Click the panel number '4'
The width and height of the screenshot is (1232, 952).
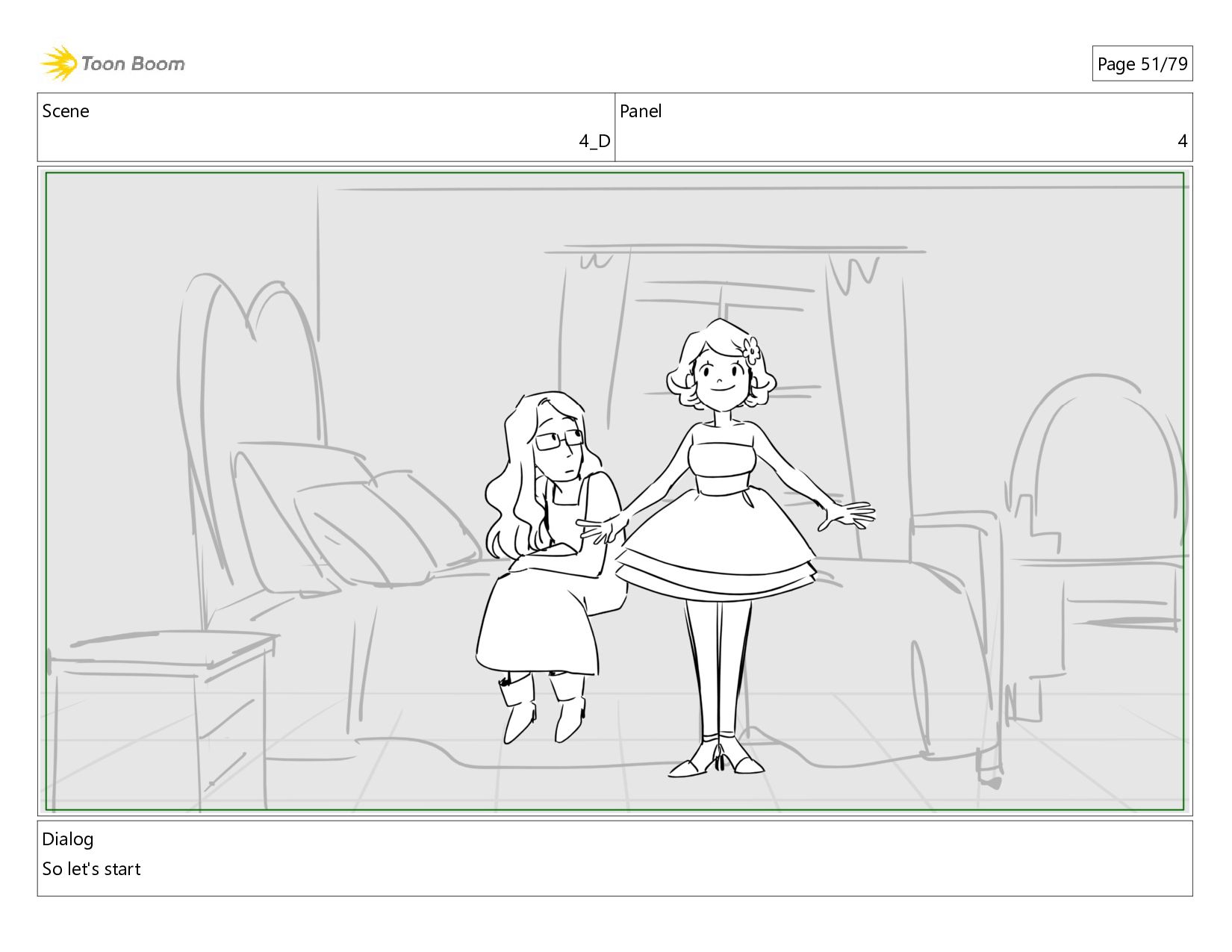click(1182, 141)
